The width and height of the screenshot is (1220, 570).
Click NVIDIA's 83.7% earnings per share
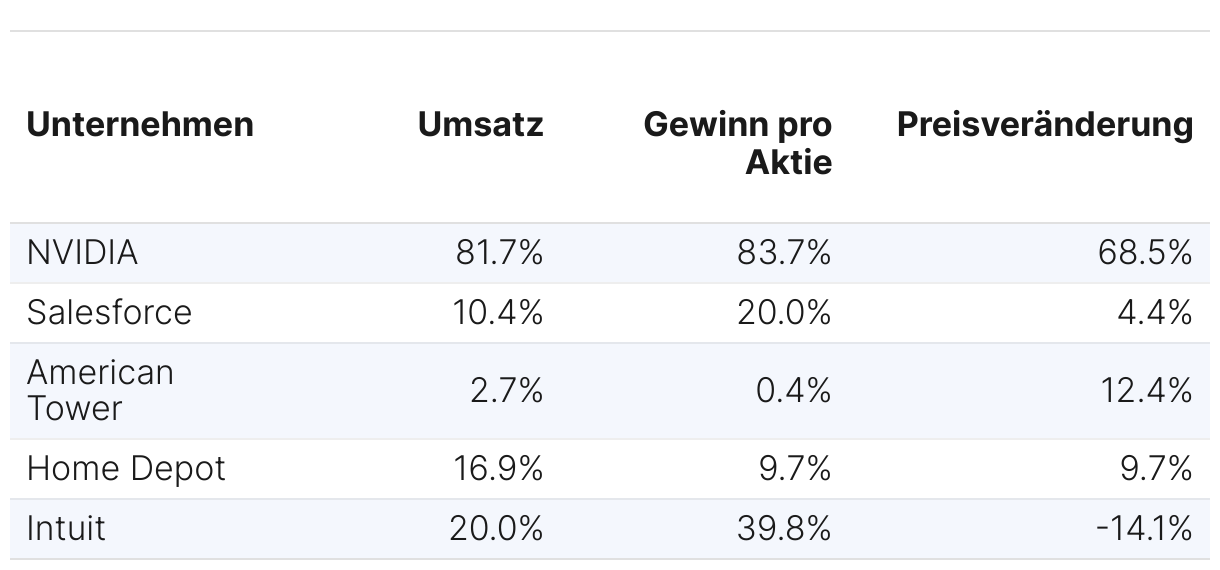784,253
